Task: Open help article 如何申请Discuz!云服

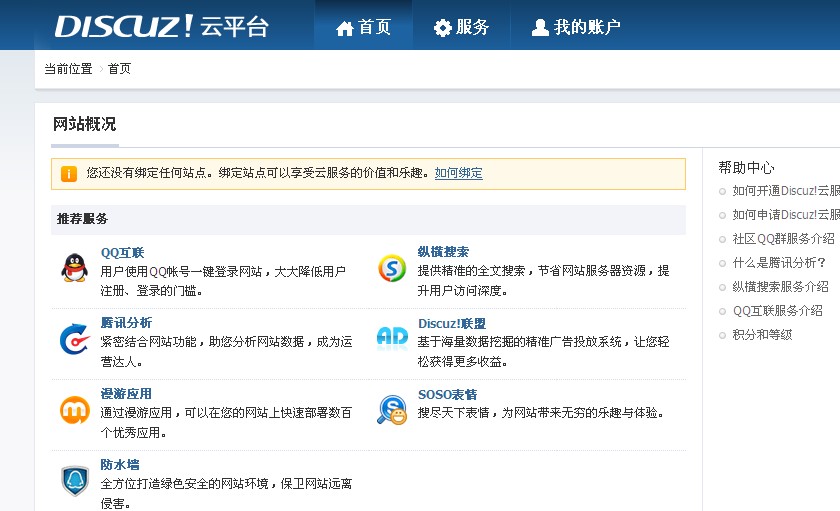Action: coord(786,215)
